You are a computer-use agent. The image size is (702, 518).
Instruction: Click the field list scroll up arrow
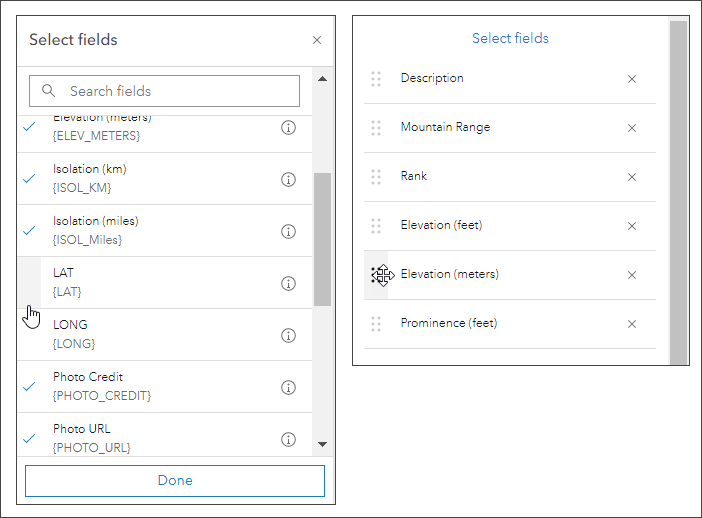pos(322,79)
